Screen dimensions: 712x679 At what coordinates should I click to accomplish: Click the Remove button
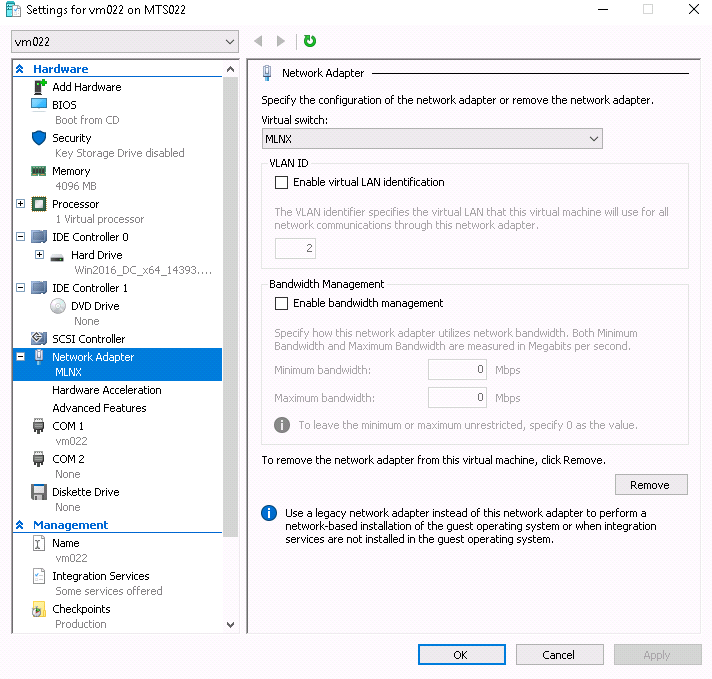pyautogui.click(x=649, y=485)
